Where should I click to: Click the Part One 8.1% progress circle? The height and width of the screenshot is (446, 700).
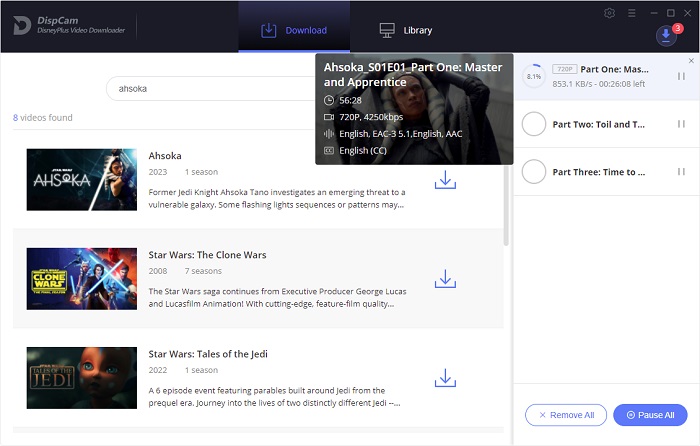534,76
